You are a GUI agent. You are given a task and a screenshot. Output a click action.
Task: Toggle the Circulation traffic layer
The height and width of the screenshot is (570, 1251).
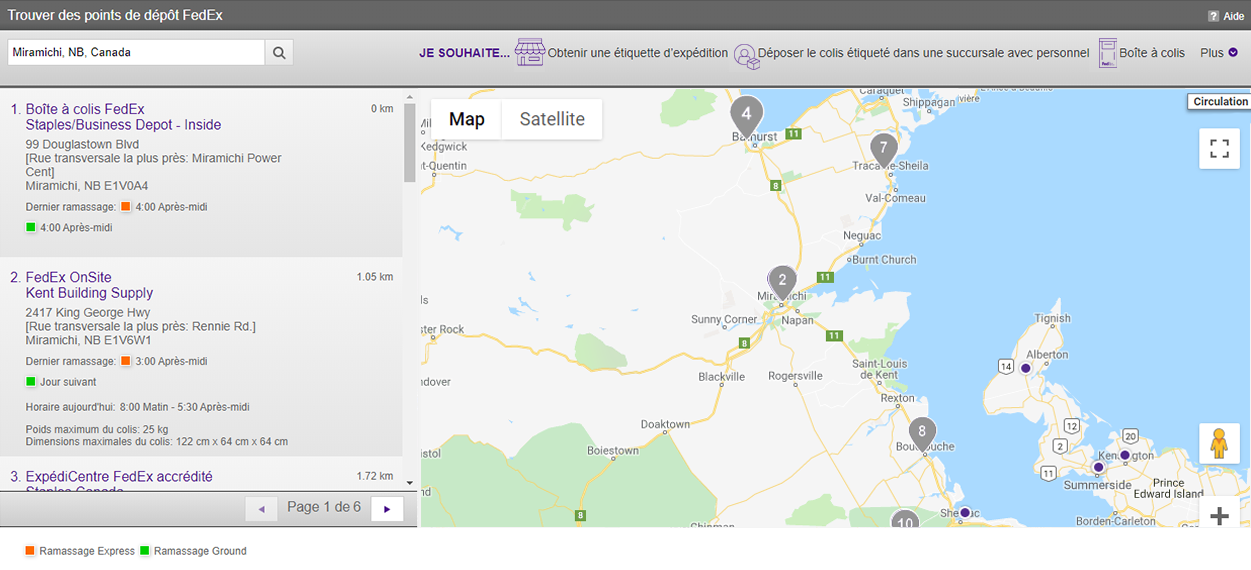coord(1220,102)
